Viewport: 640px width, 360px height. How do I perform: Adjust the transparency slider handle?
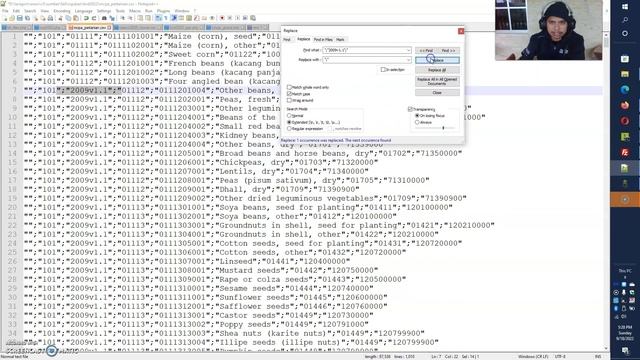click(443, 128)
